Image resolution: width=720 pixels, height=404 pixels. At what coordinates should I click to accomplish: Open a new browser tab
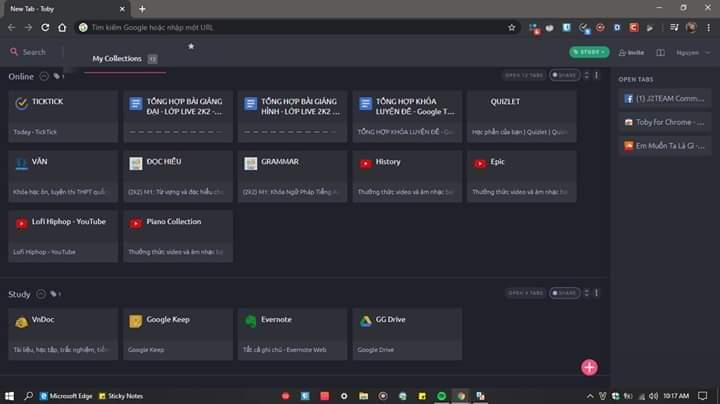[142, 9]
